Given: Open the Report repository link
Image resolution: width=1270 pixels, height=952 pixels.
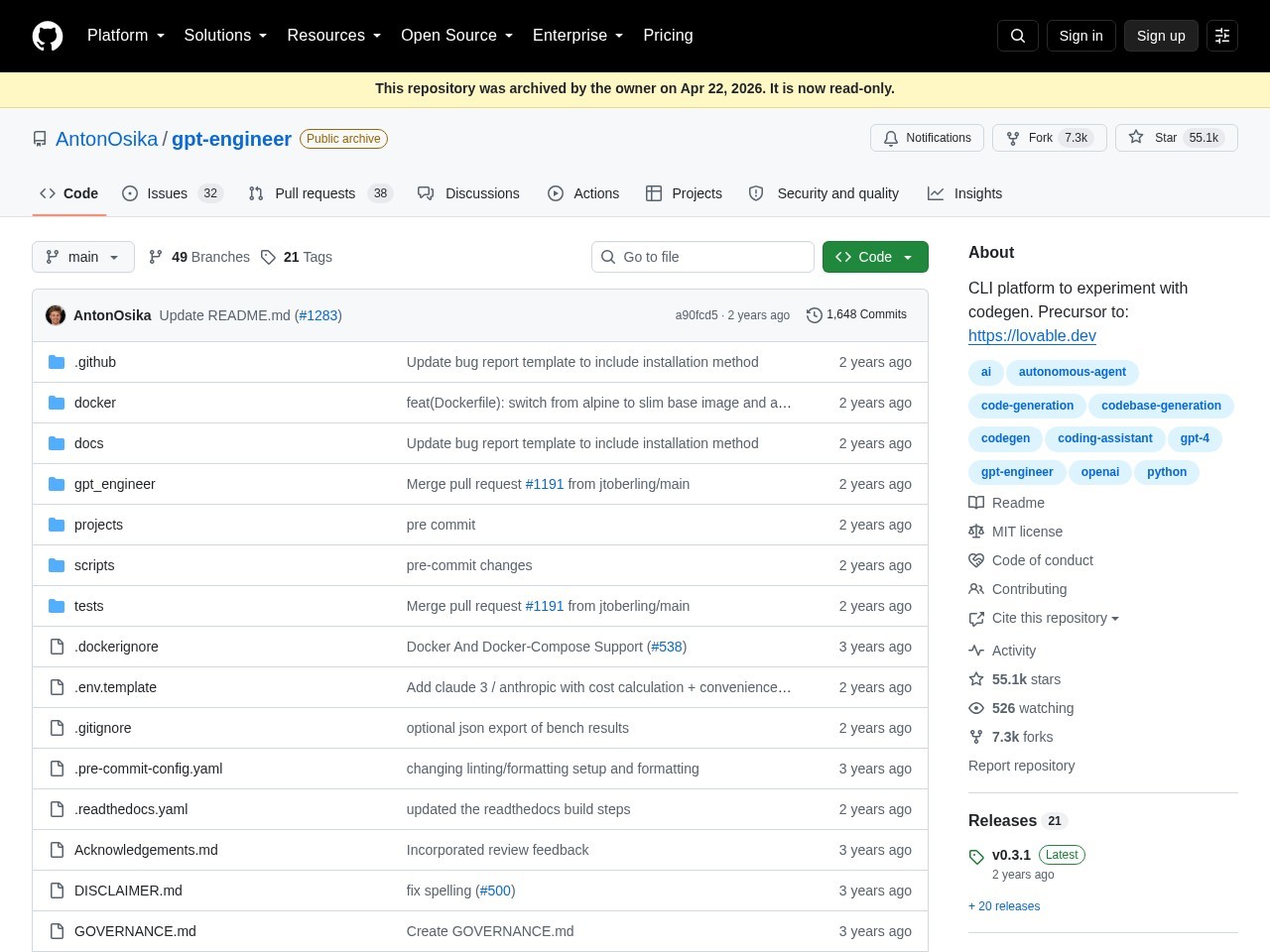Looking at the screenshot, I should coord(1021,766).
